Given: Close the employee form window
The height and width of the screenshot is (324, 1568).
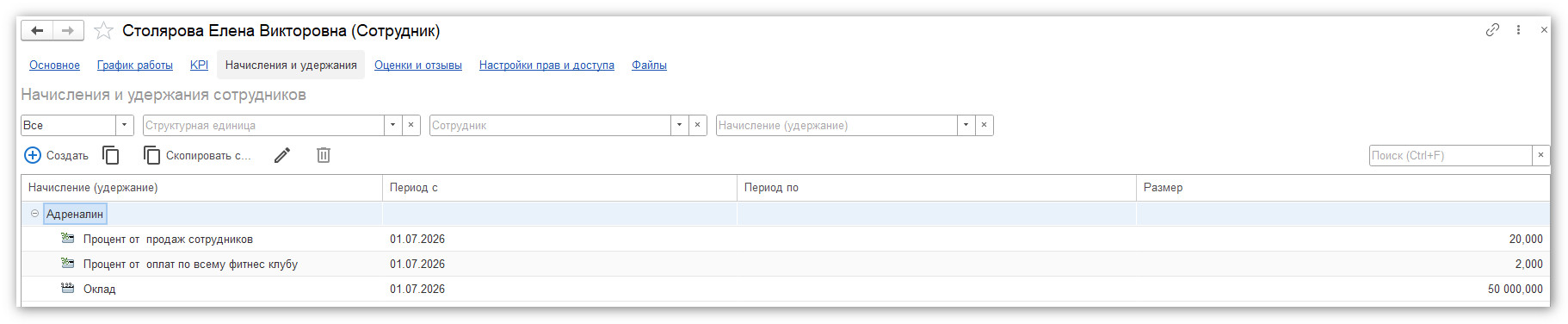Looking at the screenshot, I should click(1544, 29).
